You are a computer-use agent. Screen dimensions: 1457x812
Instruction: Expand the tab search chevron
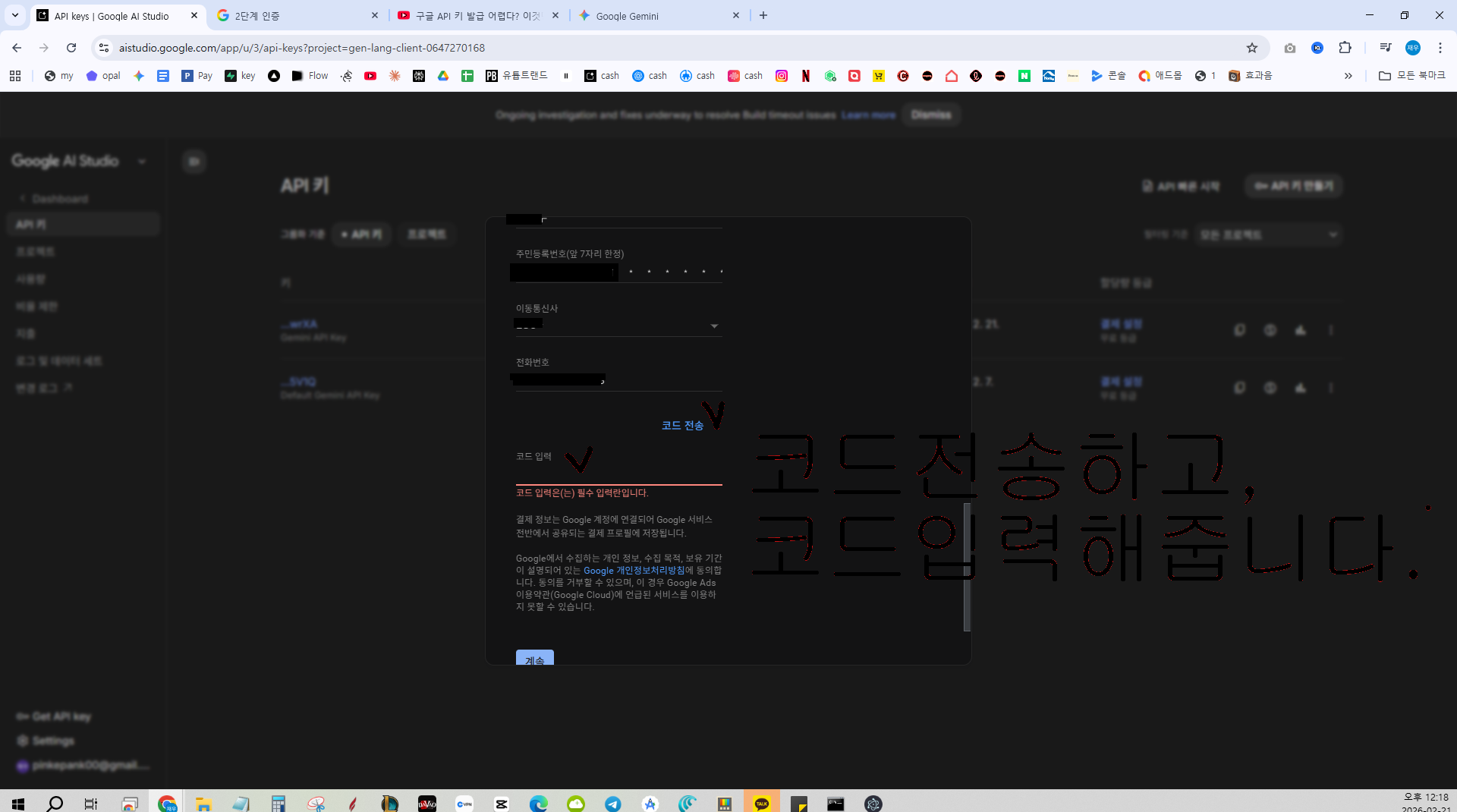click(x=14, y=15)
